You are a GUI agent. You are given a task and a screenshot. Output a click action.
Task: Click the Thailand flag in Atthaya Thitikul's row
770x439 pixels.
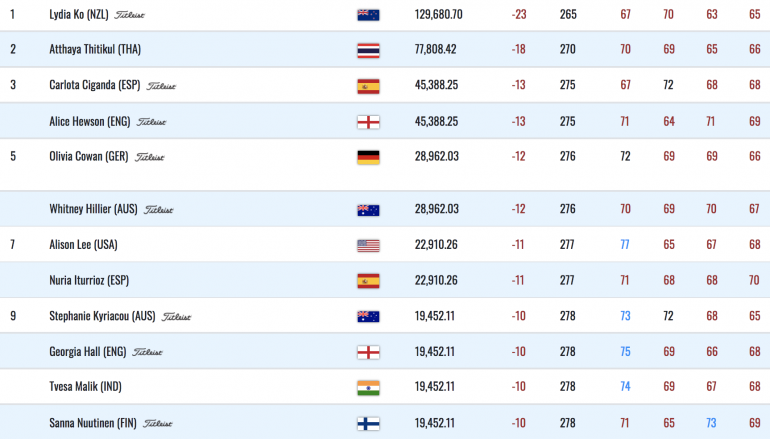[x=368, y=50]
